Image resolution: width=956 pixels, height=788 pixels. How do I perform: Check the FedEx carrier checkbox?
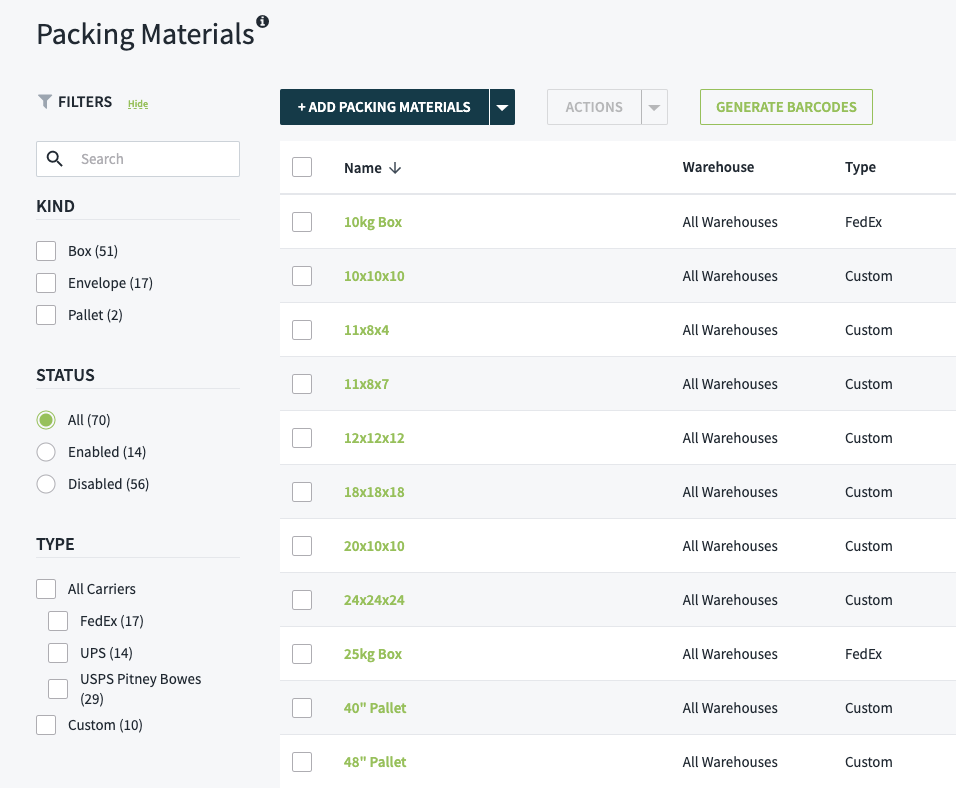click(x=57, y=620)
